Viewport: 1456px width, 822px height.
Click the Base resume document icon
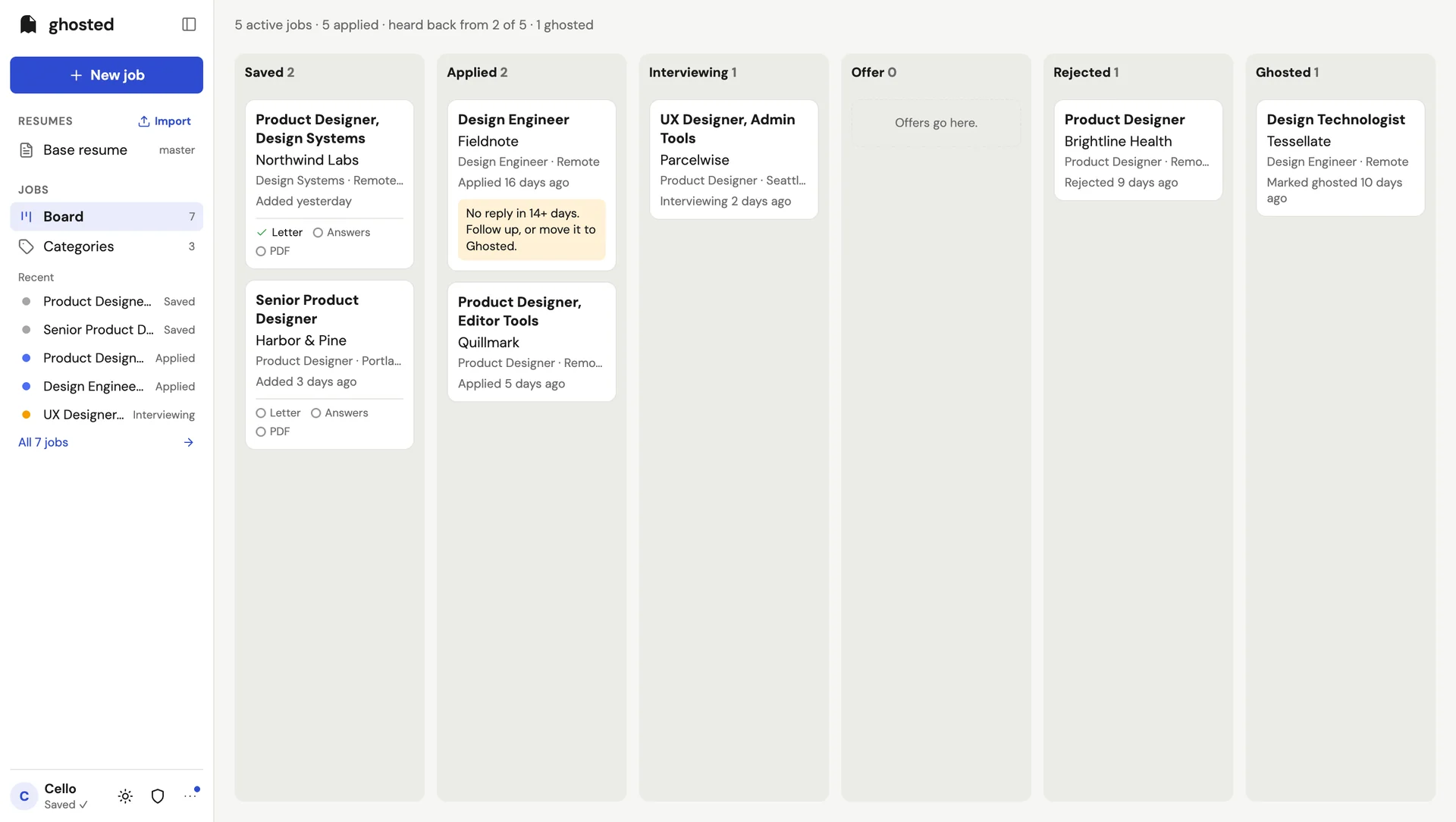(27, 150)
